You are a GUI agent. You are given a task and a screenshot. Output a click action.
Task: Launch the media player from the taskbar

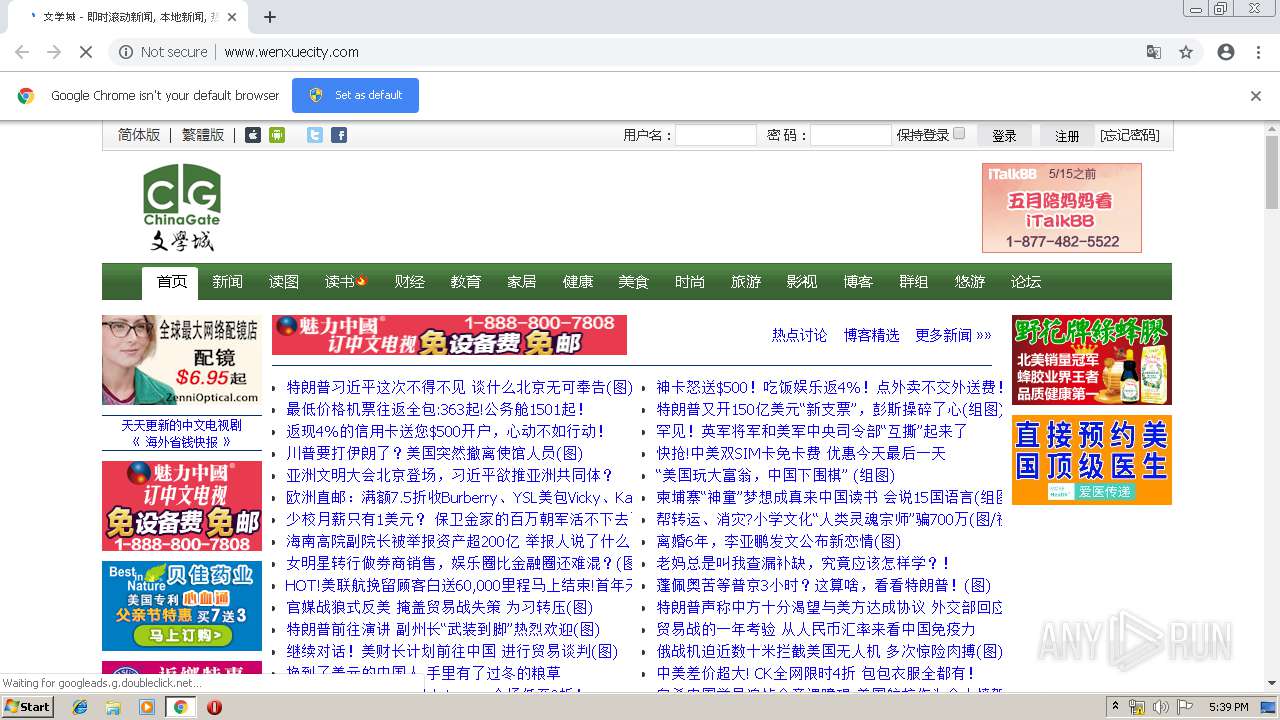coord(147,707)
